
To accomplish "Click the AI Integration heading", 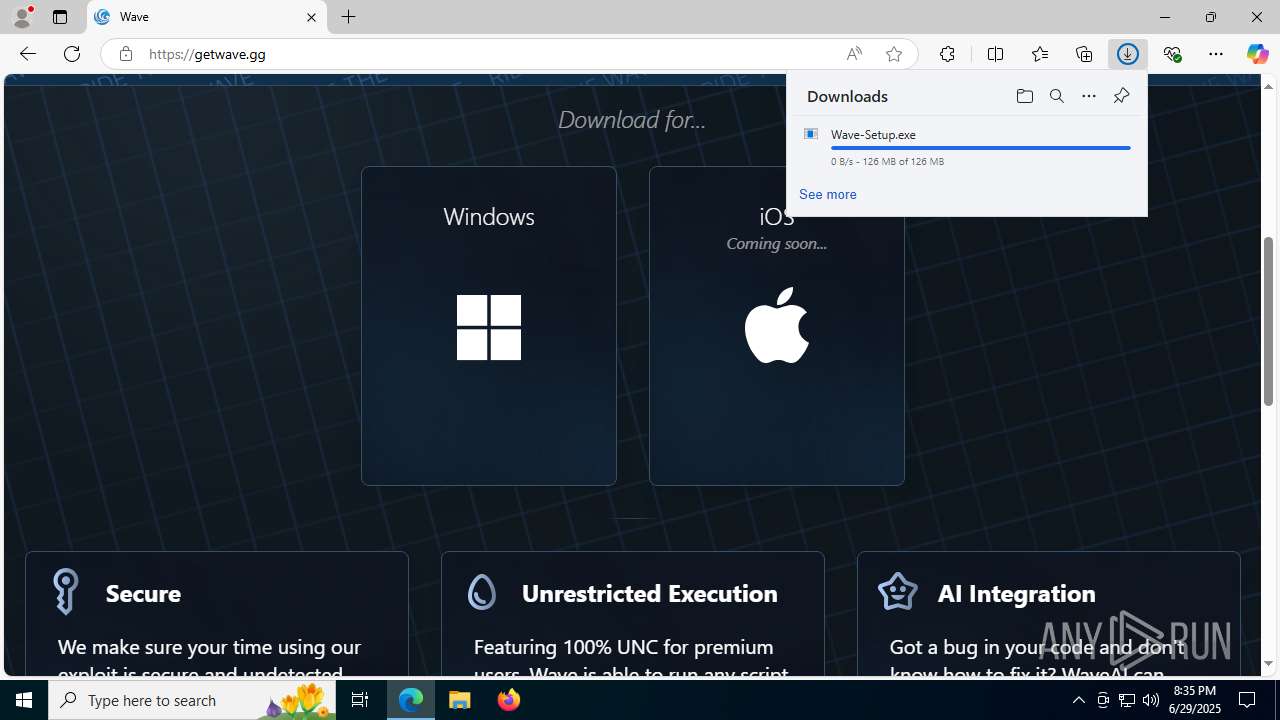I will (x=1017, y=593).
